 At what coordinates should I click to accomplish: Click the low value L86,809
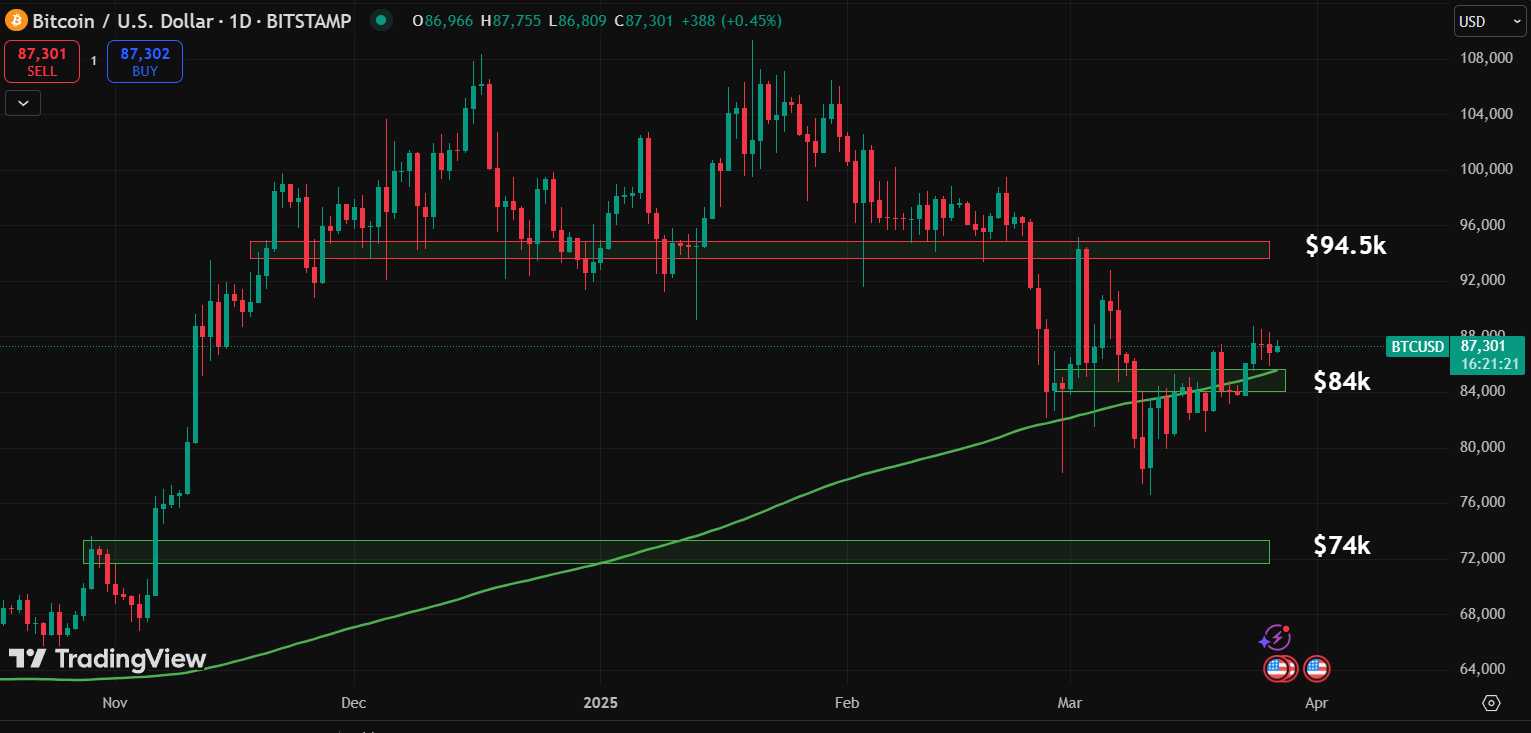579,21
